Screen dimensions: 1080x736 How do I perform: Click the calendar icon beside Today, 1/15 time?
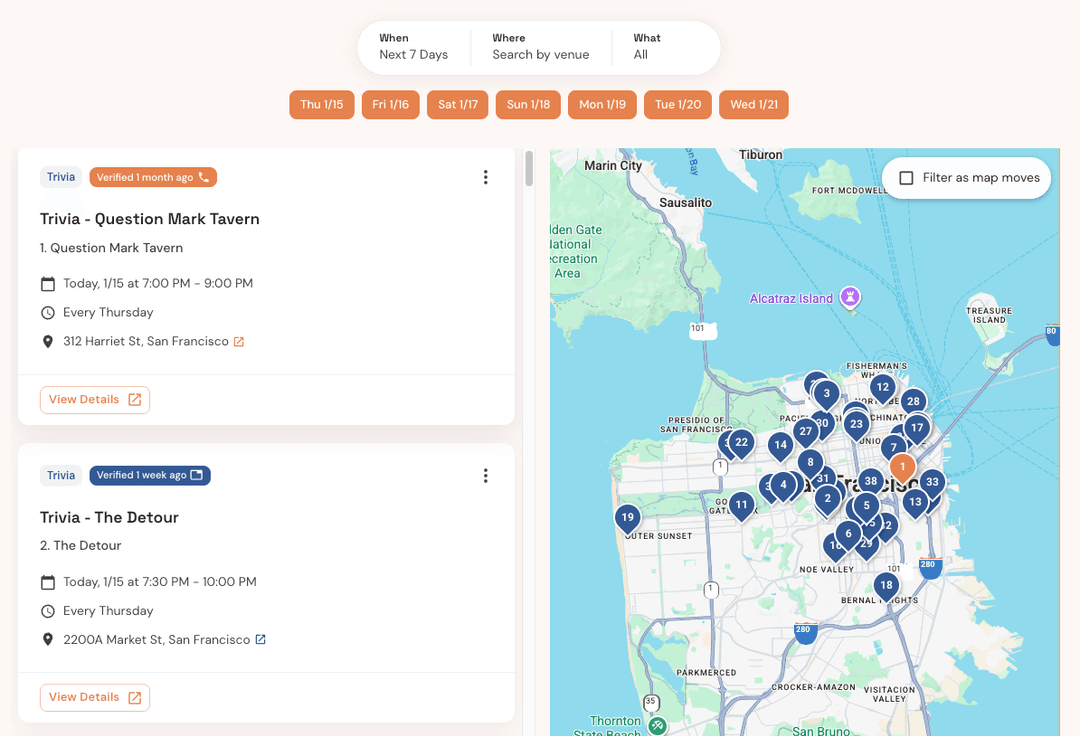pyautogui.click(x=47, y=283)
